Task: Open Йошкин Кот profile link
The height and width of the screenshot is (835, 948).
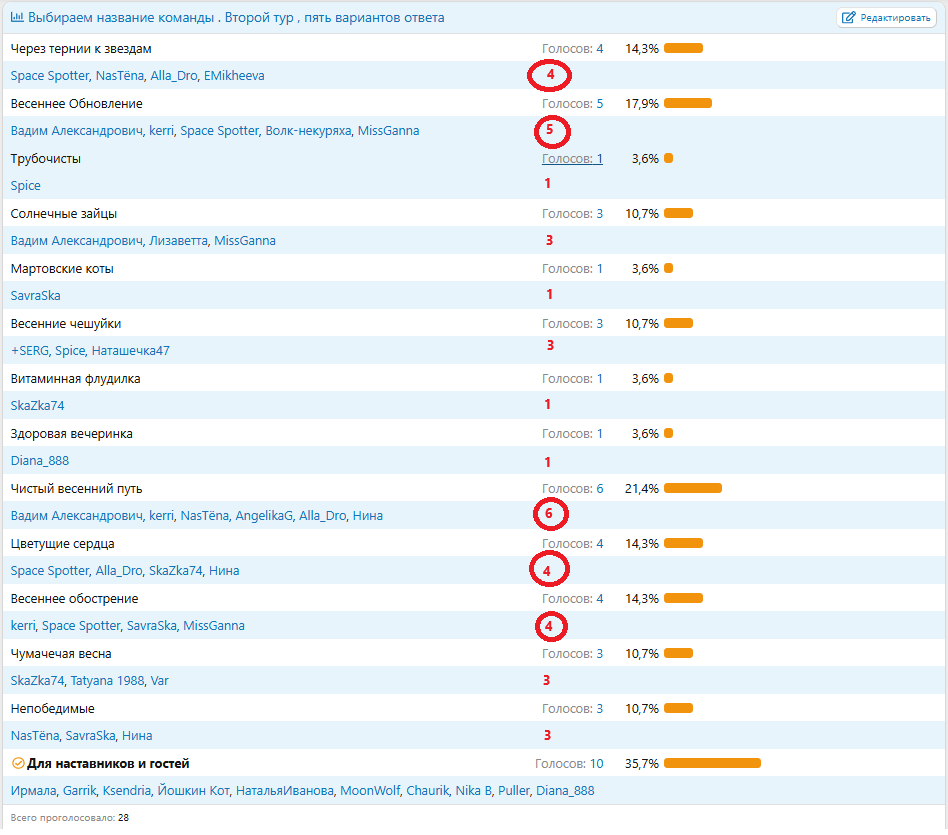Action: point(193,791)
